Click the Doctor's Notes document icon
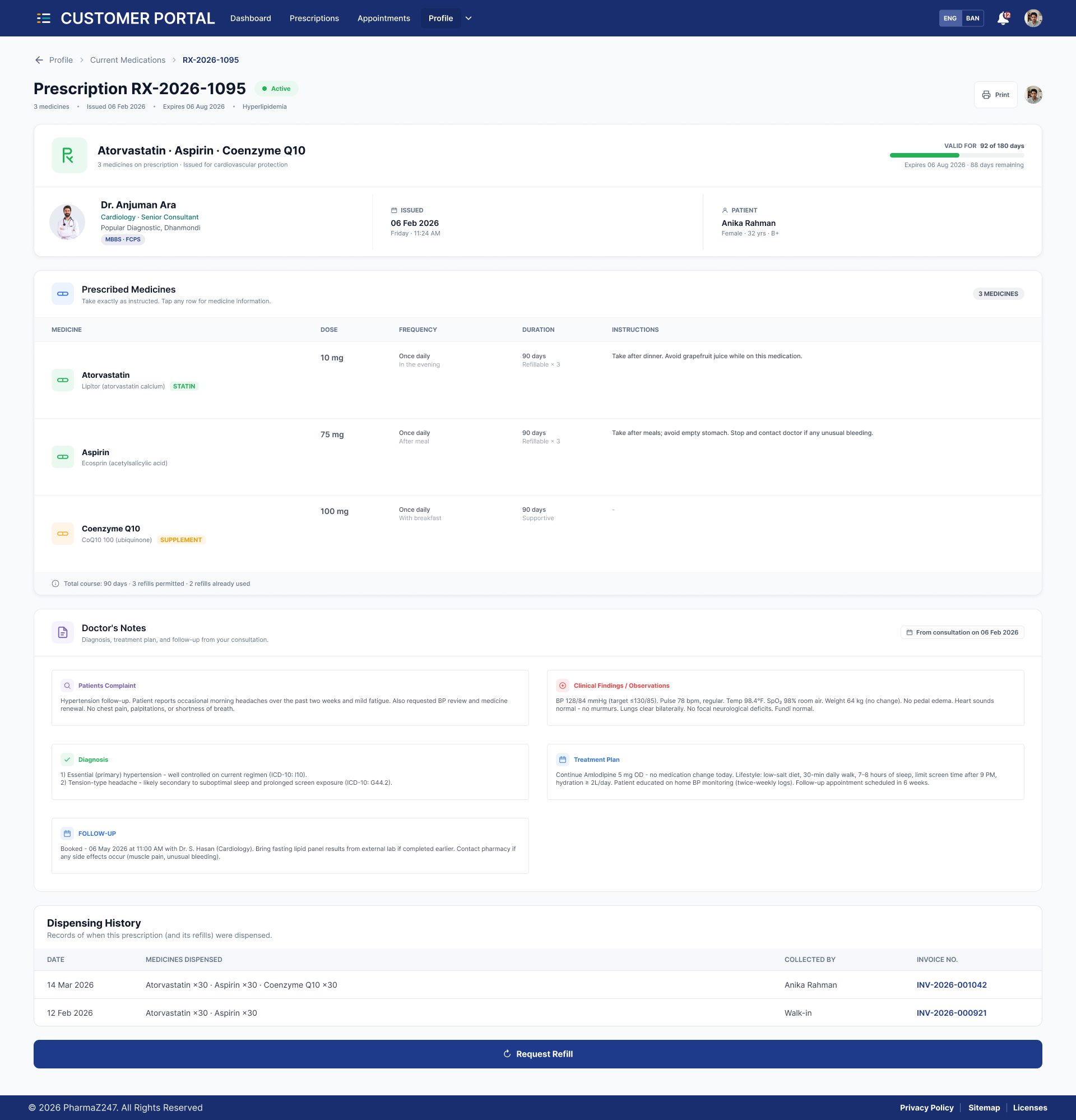The width and height of the screenshot is (1076, 1120). click(63, 632)
